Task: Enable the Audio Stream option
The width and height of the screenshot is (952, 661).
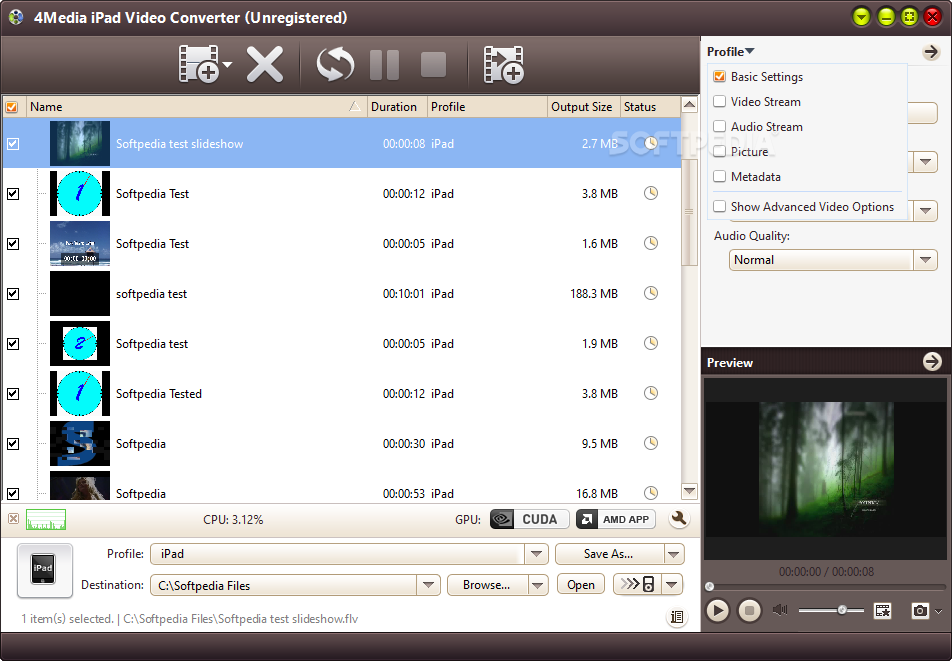Action: (719, 126)
